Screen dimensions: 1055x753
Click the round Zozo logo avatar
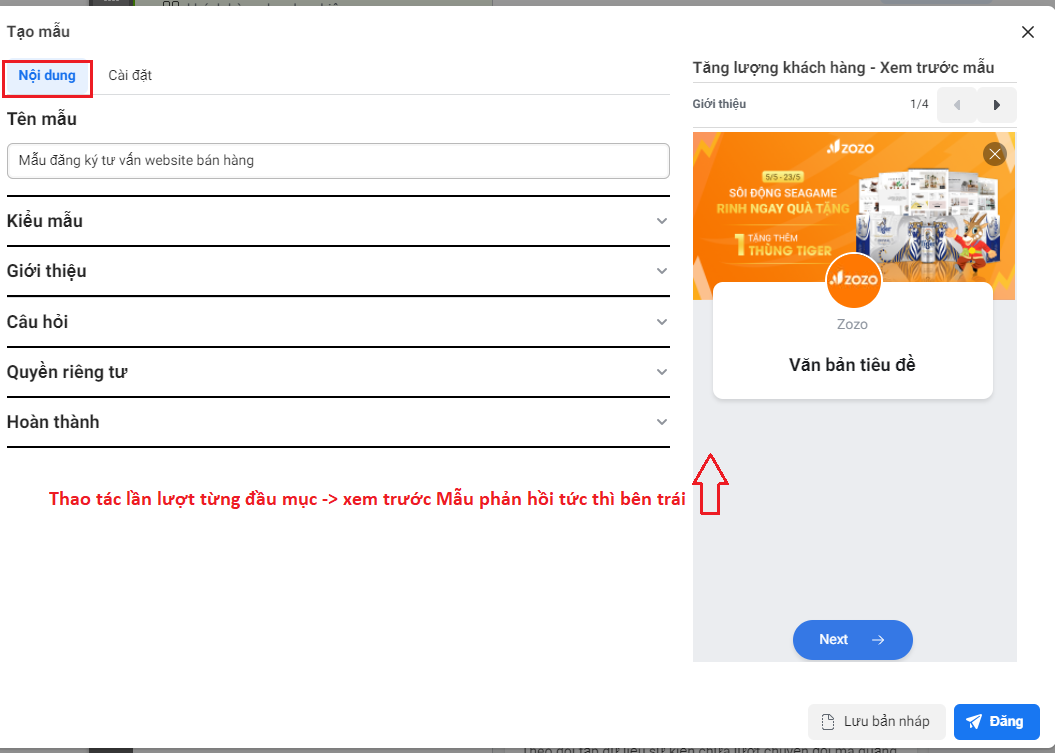tap(853, 281)
